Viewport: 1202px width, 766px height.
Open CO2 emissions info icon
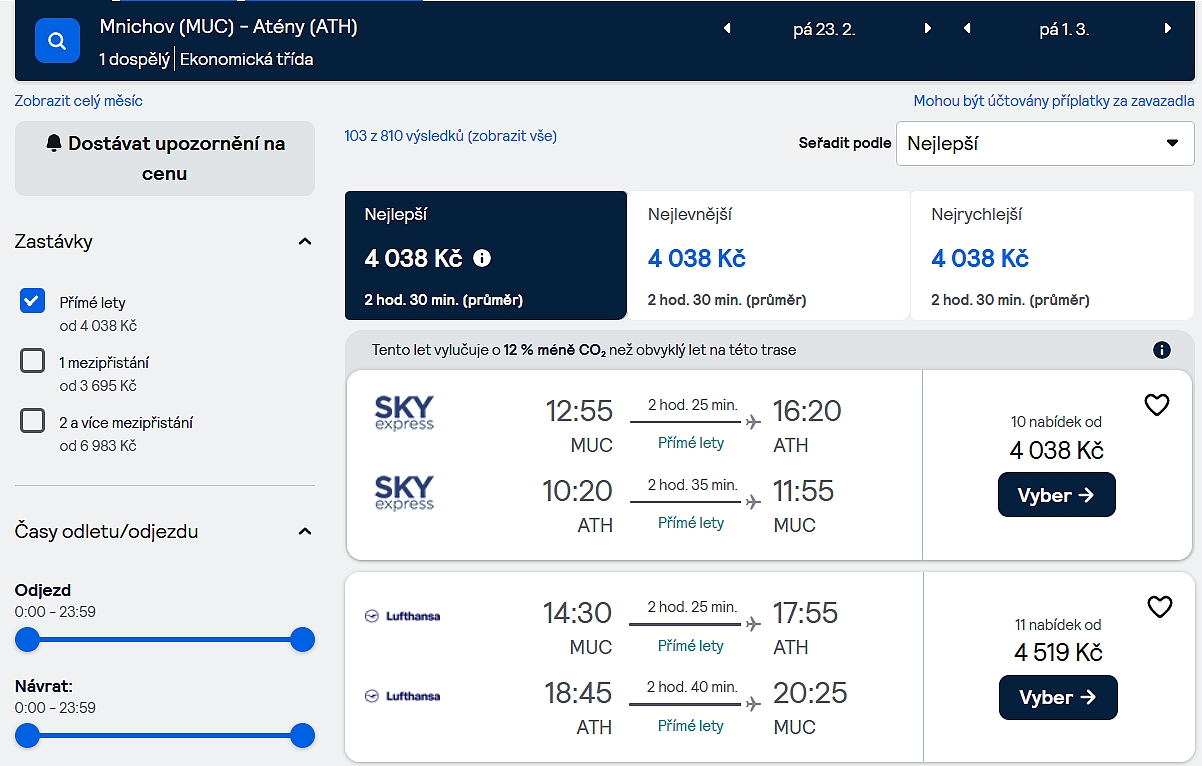click(x=1161, y=350)
